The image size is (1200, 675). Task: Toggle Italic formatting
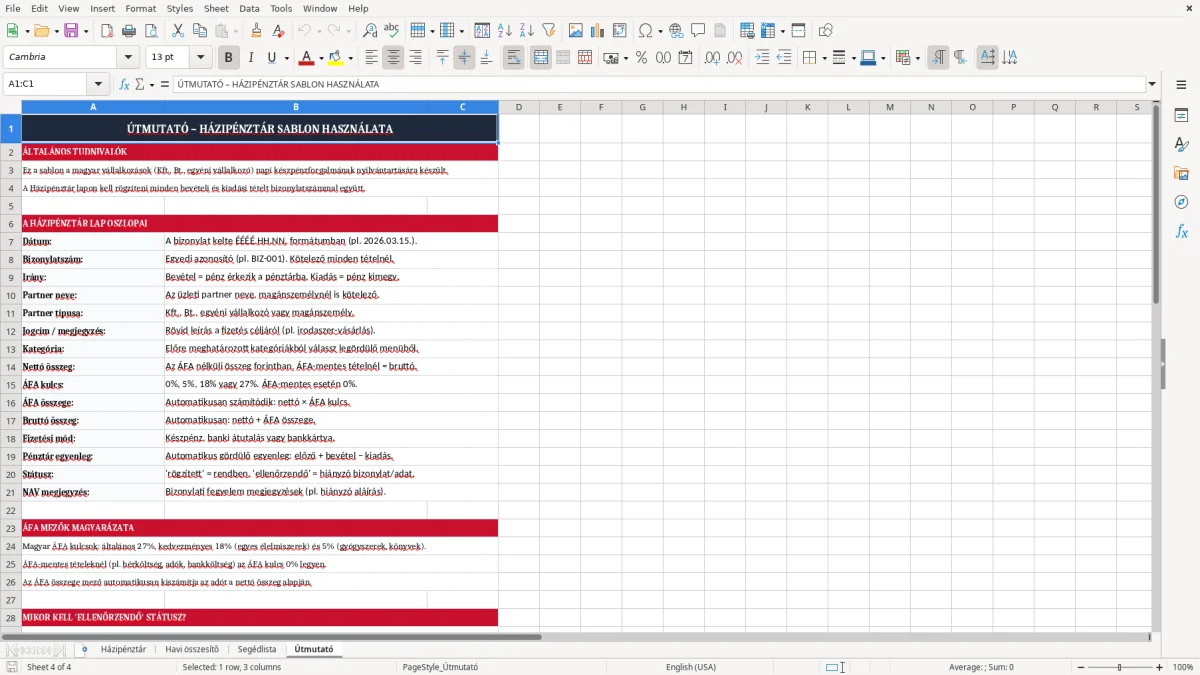point(250,58)
